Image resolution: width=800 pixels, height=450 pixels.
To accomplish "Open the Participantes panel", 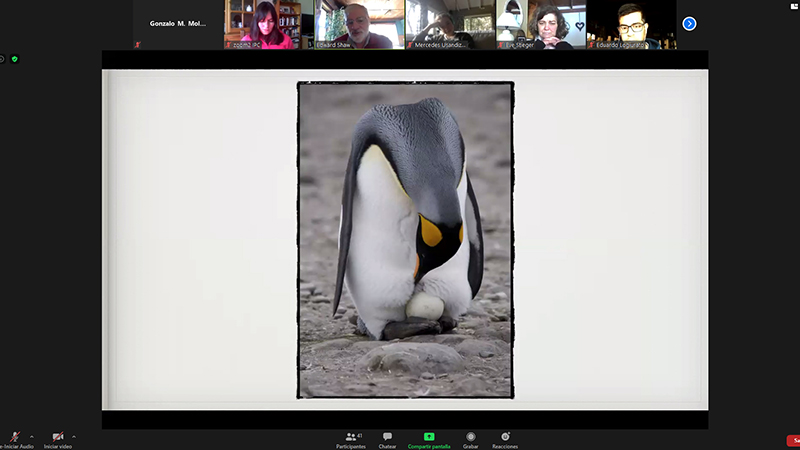I will pyautogui.click(x=350, y=439).
